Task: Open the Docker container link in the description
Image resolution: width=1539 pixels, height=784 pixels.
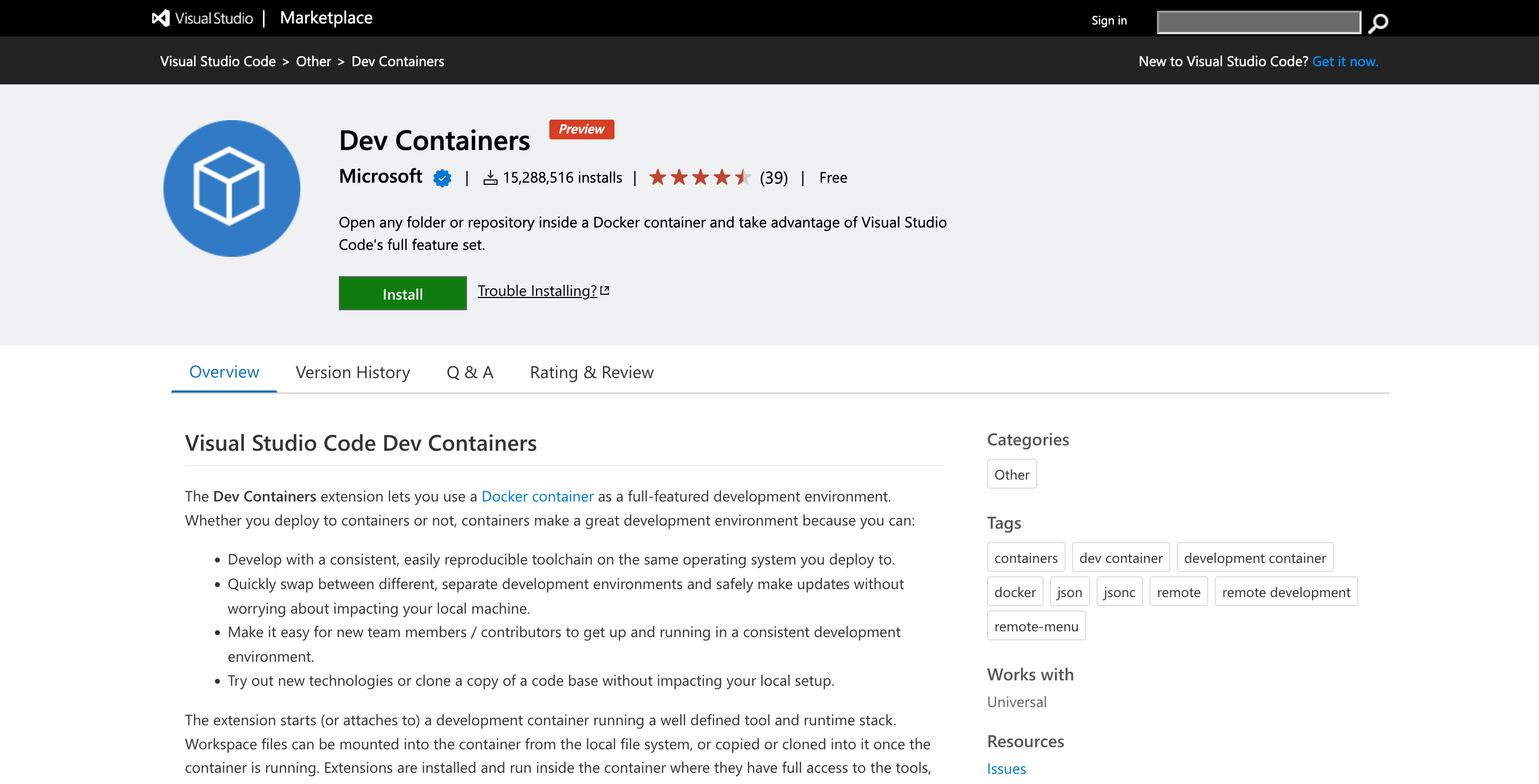Action: coord(537,496)
